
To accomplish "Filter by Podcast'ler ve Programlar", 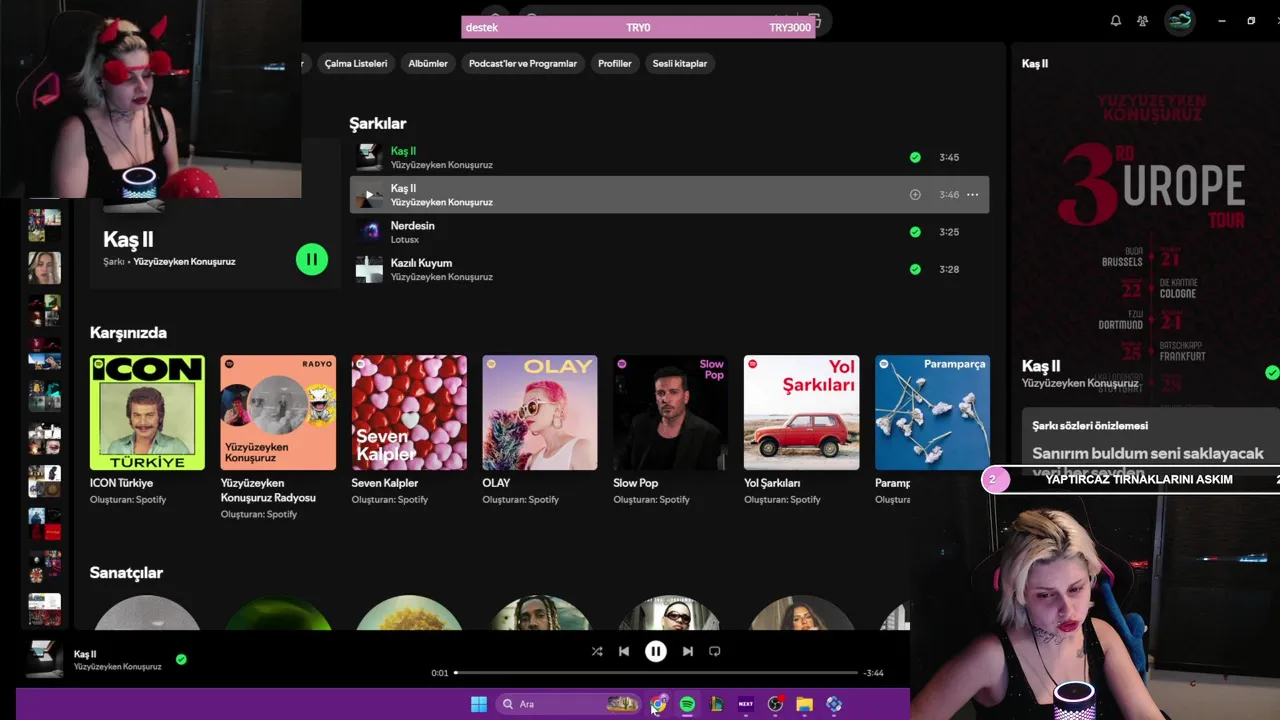I will 523,63.
